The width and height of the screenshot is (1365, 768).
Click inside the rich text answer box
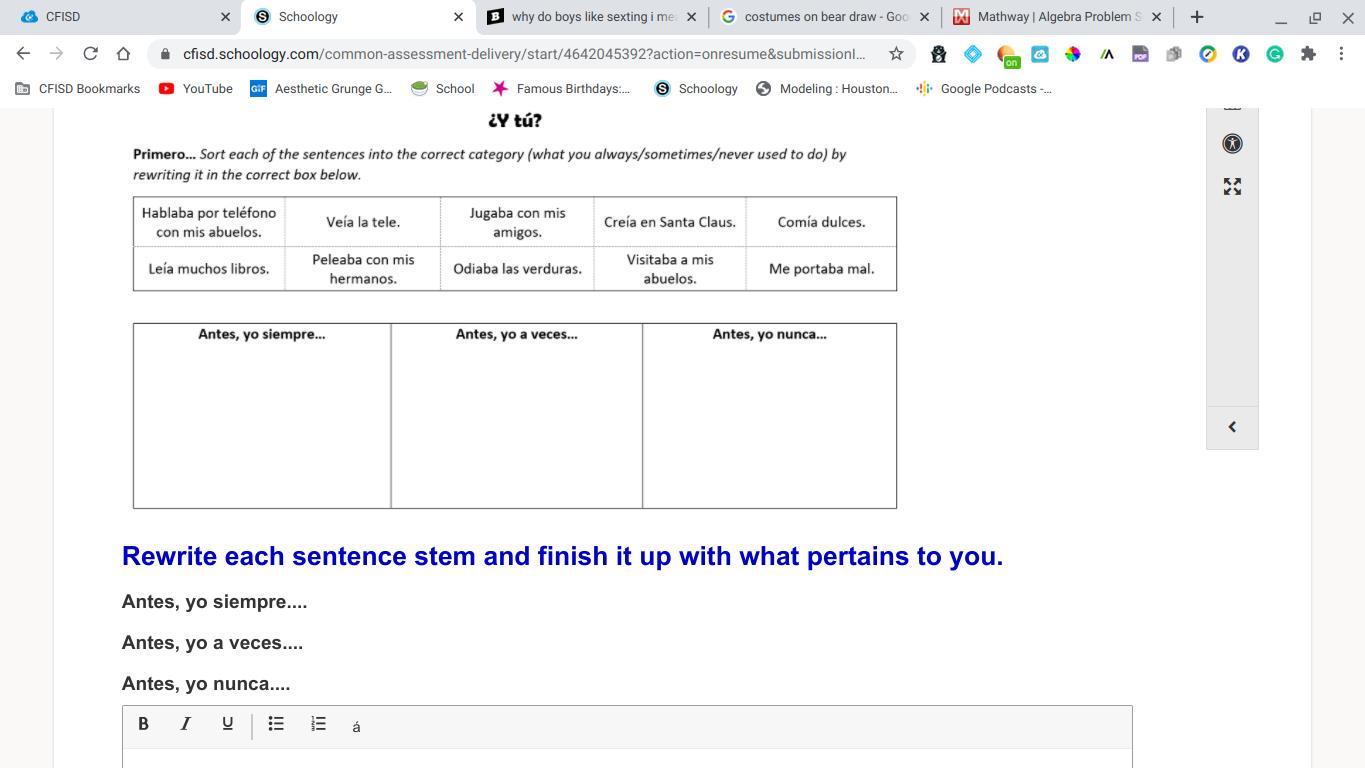tap(627, 758)
